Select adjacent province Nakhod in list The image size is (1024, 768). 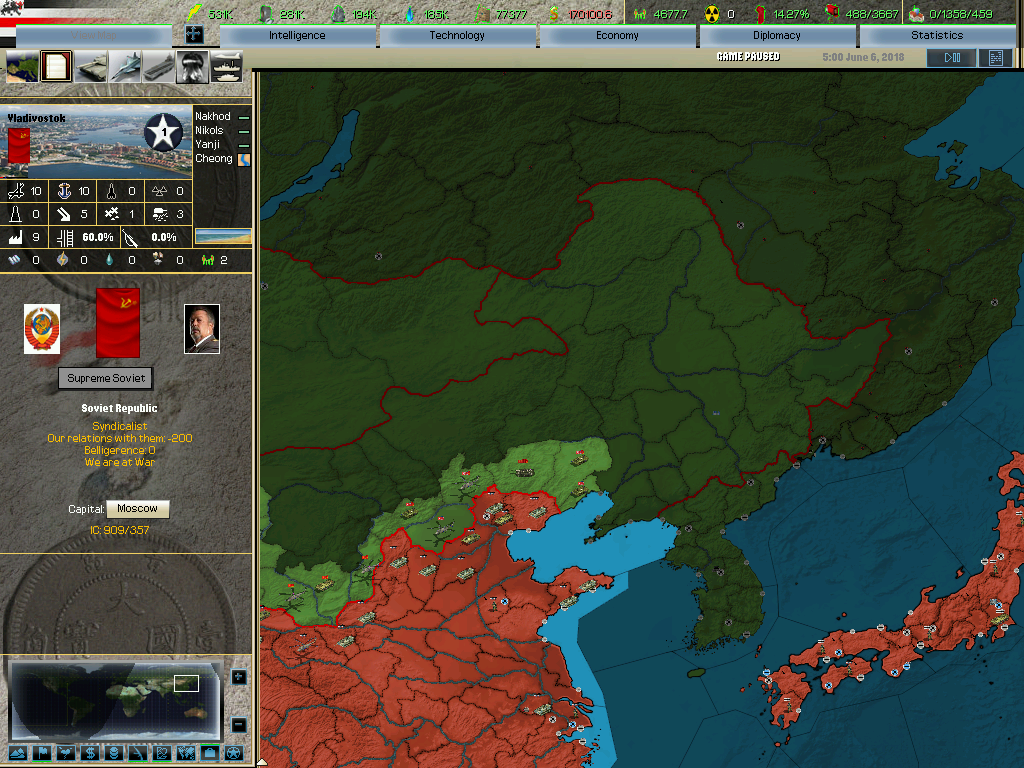(x=213, y=117)
